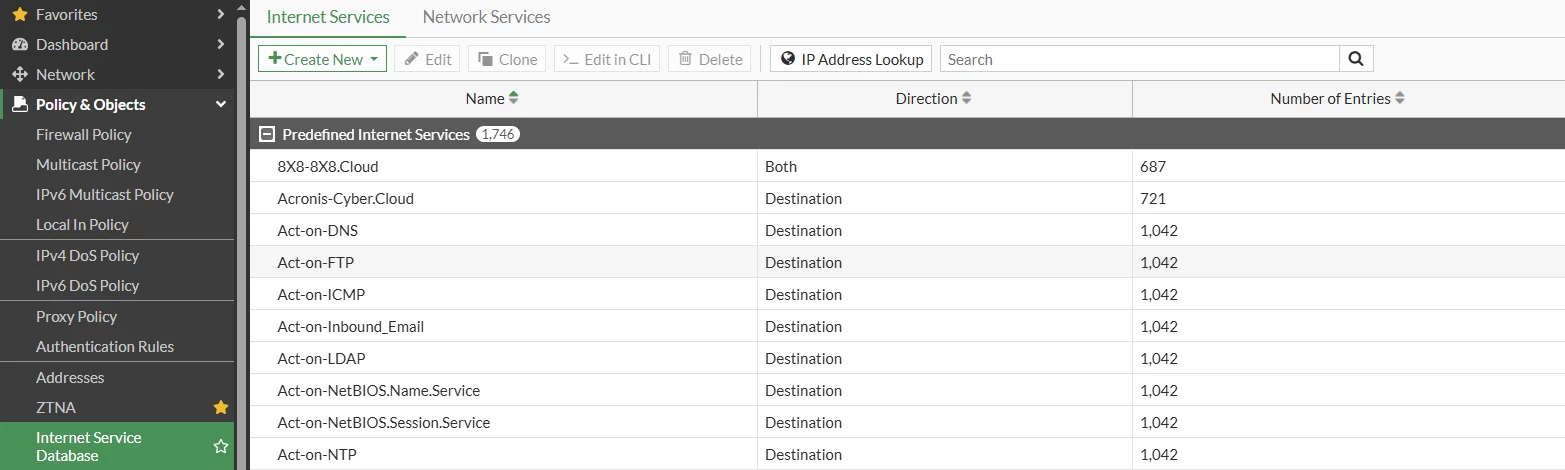
Task: Sort by Number of Entries arrows
Action: click(1400, 98)
